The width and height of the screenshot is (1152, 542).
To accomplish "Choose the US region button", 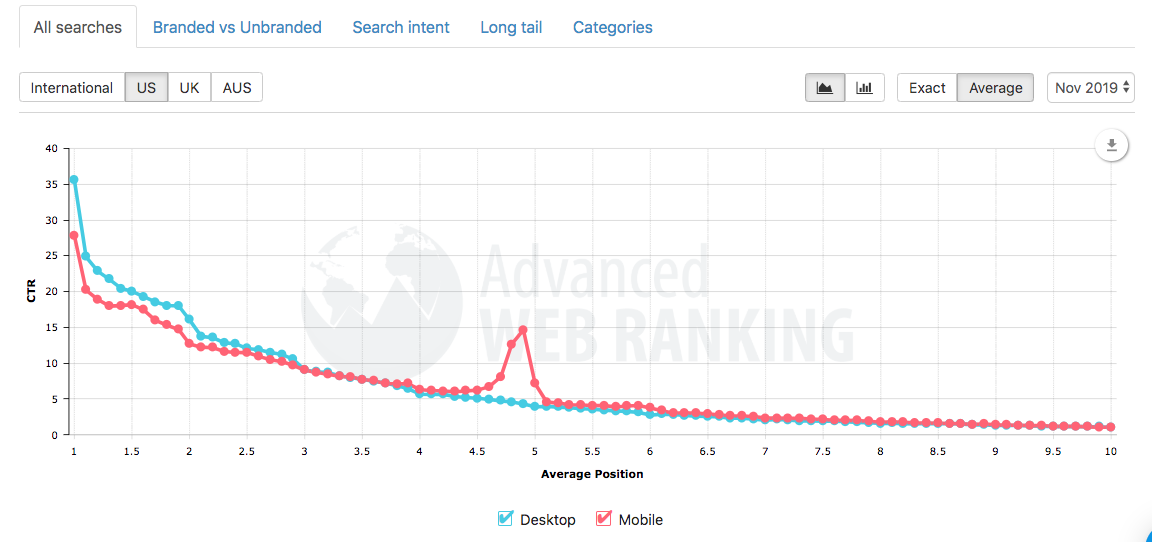I will coord(146,88).
